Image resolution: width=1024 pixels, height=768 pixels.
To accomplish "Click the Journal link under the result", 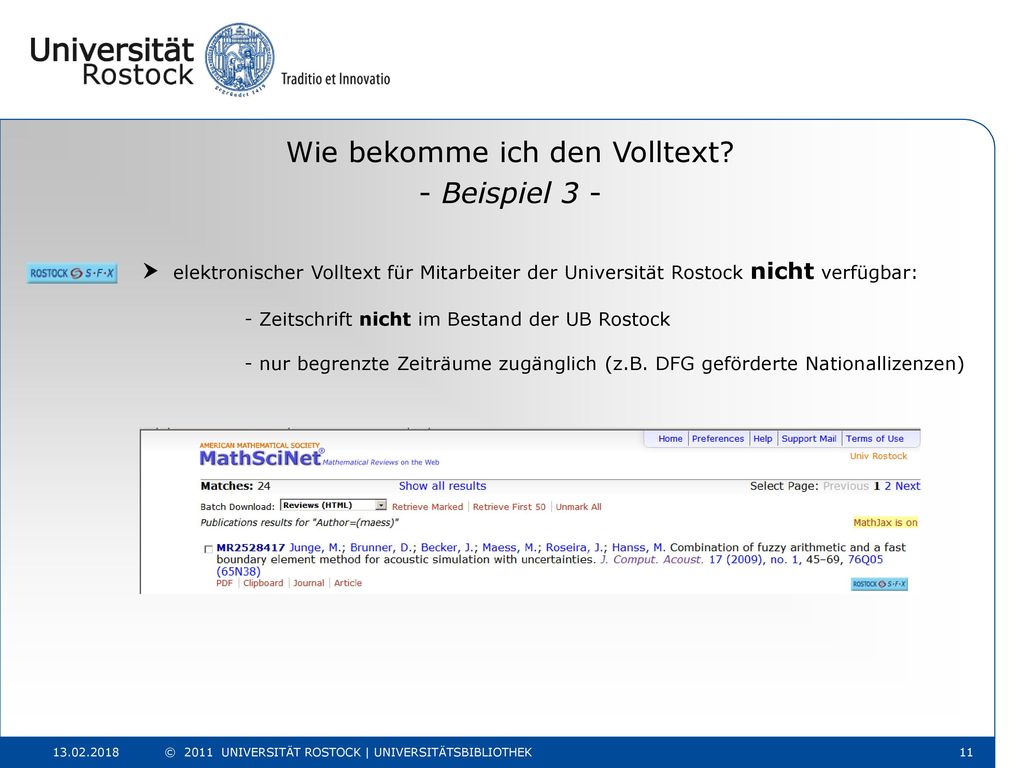I will (308, 583).
